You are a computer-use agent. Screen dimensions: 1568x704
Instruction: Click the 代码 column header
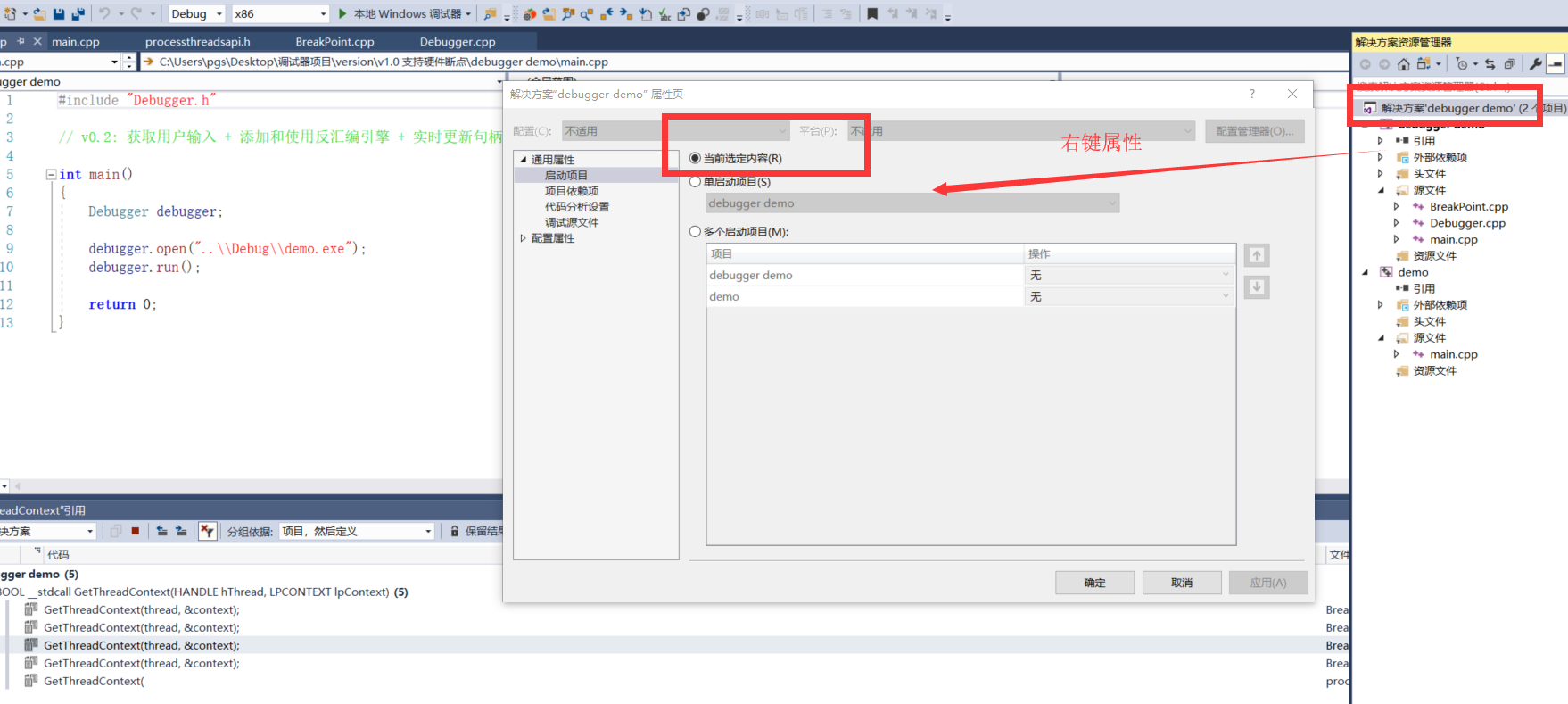[58, 555]
